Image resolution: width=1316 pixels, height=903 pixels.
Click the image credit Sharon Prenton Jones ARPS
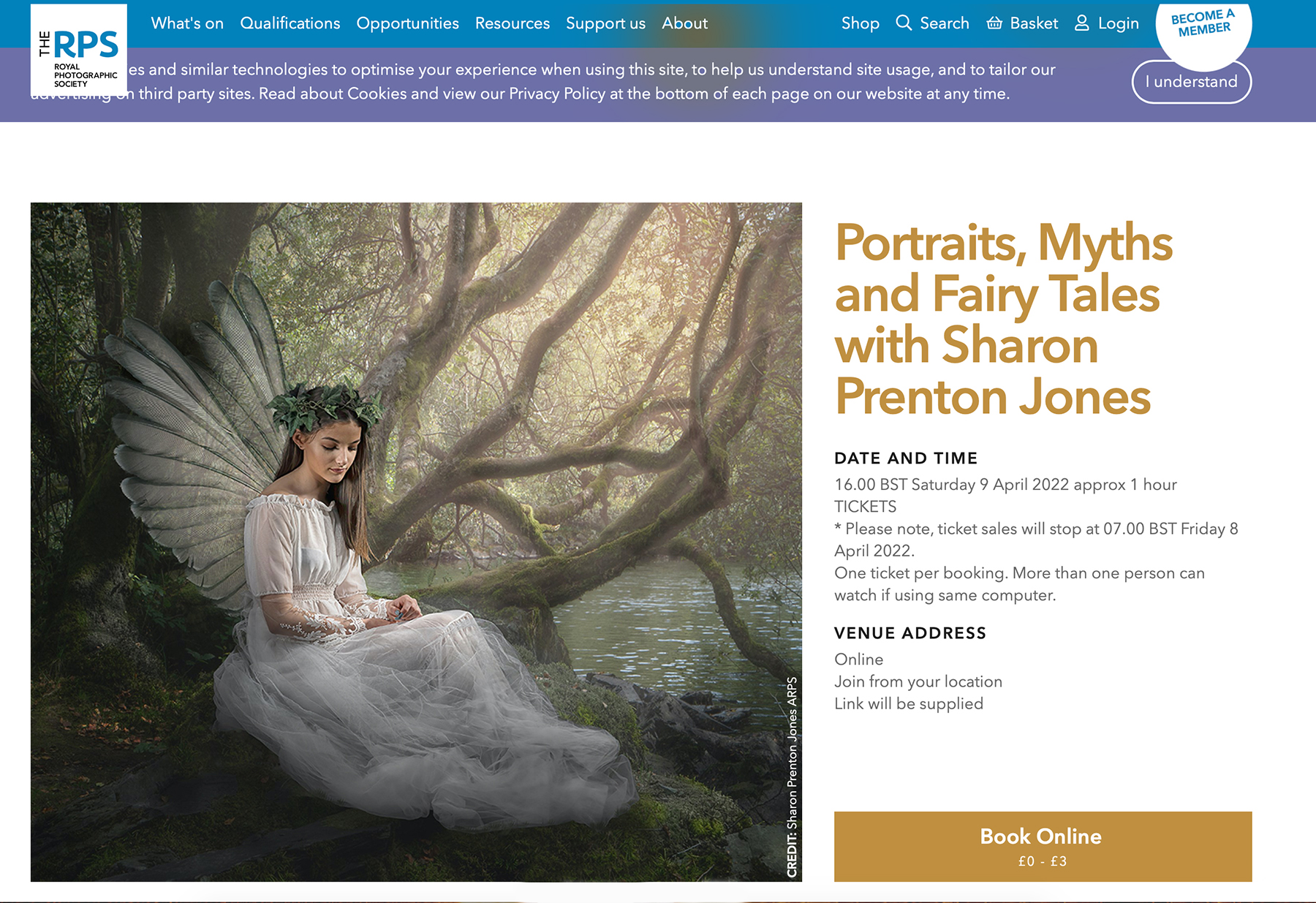792,777
